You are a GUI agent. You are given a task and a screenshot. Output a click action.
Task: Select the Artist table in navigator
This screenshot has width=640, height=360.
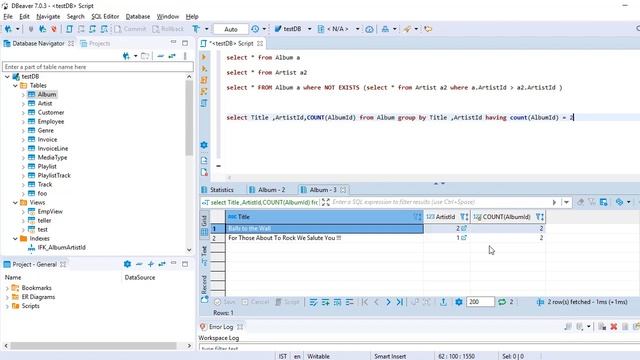pos(44,103)
